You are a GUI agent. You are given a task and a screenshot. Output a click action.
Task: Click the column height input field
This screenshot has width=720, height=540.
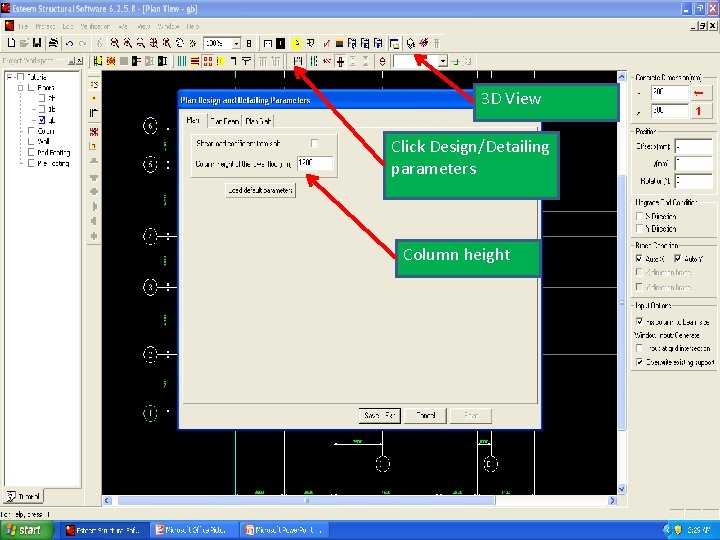[x=315, y=163]
